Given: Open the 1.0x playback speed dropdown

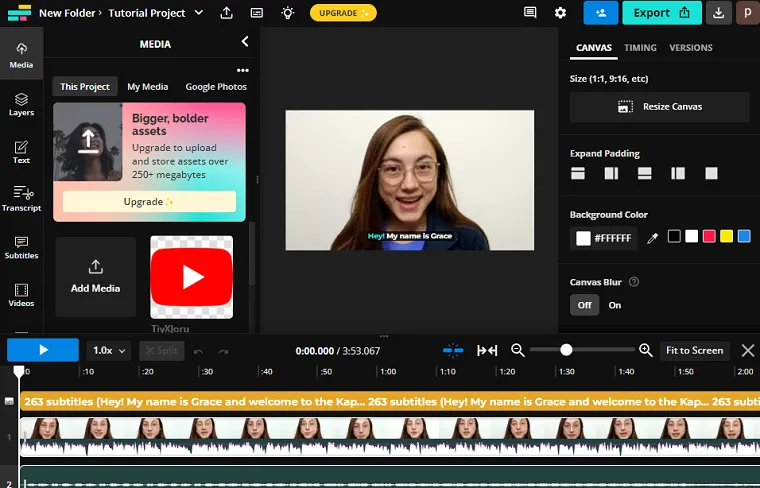Looking at the screenshot, I should [x=109, y=350].
